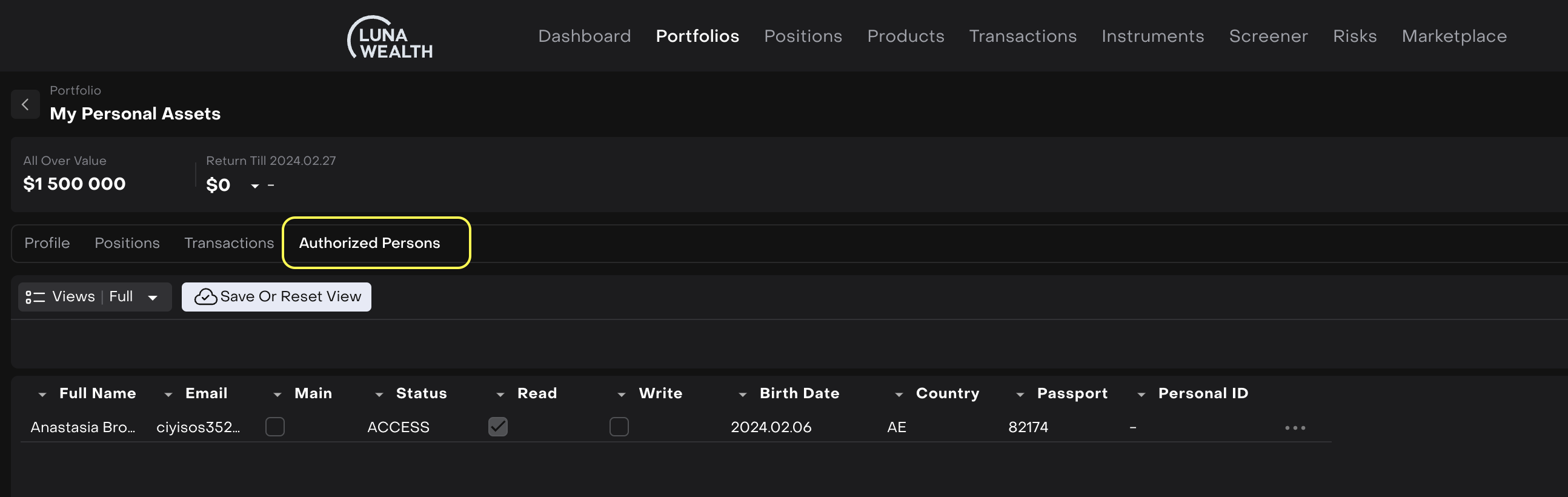Navigate to Dashboard in the top menu
This screenshot has width=1568, height=497.
tap(583, 36)
